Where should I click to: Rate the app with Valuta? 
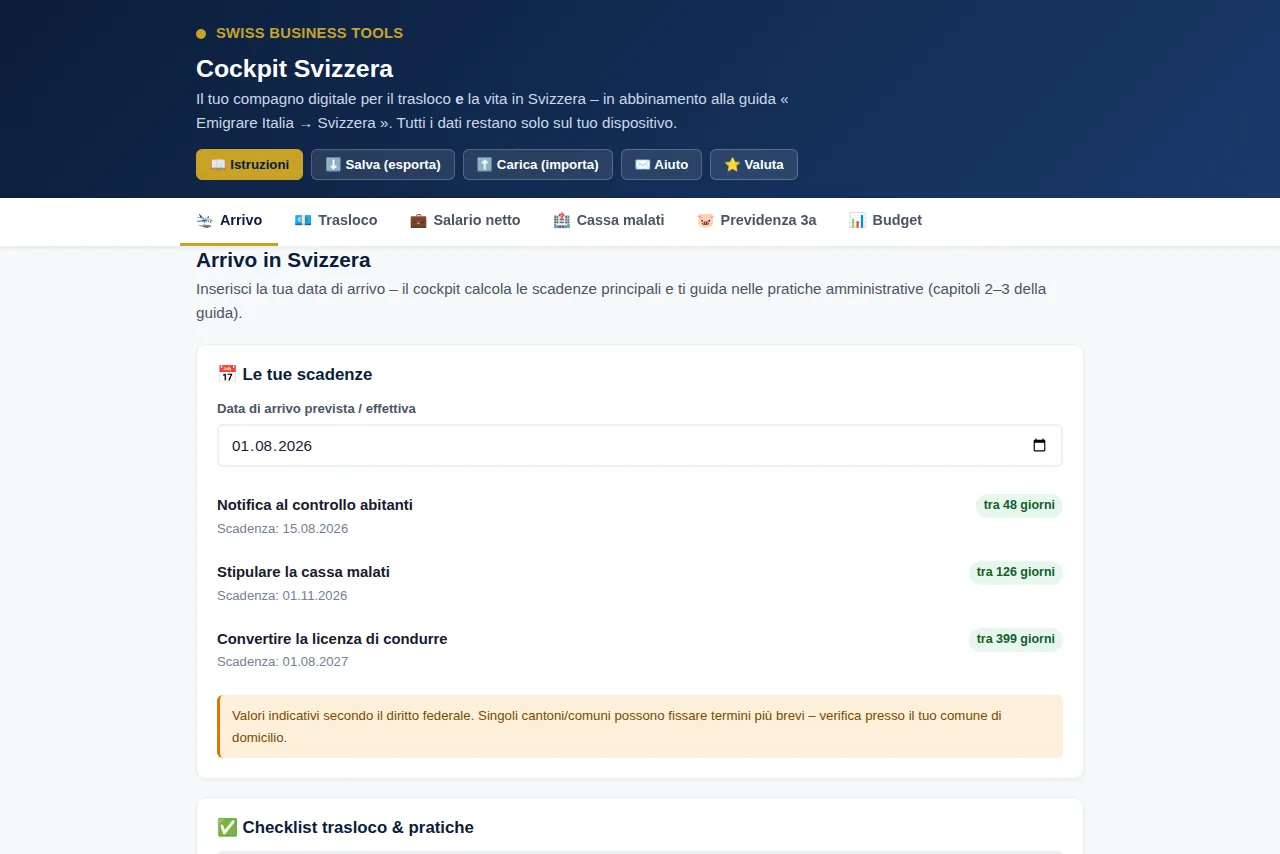tap(754, 164)
